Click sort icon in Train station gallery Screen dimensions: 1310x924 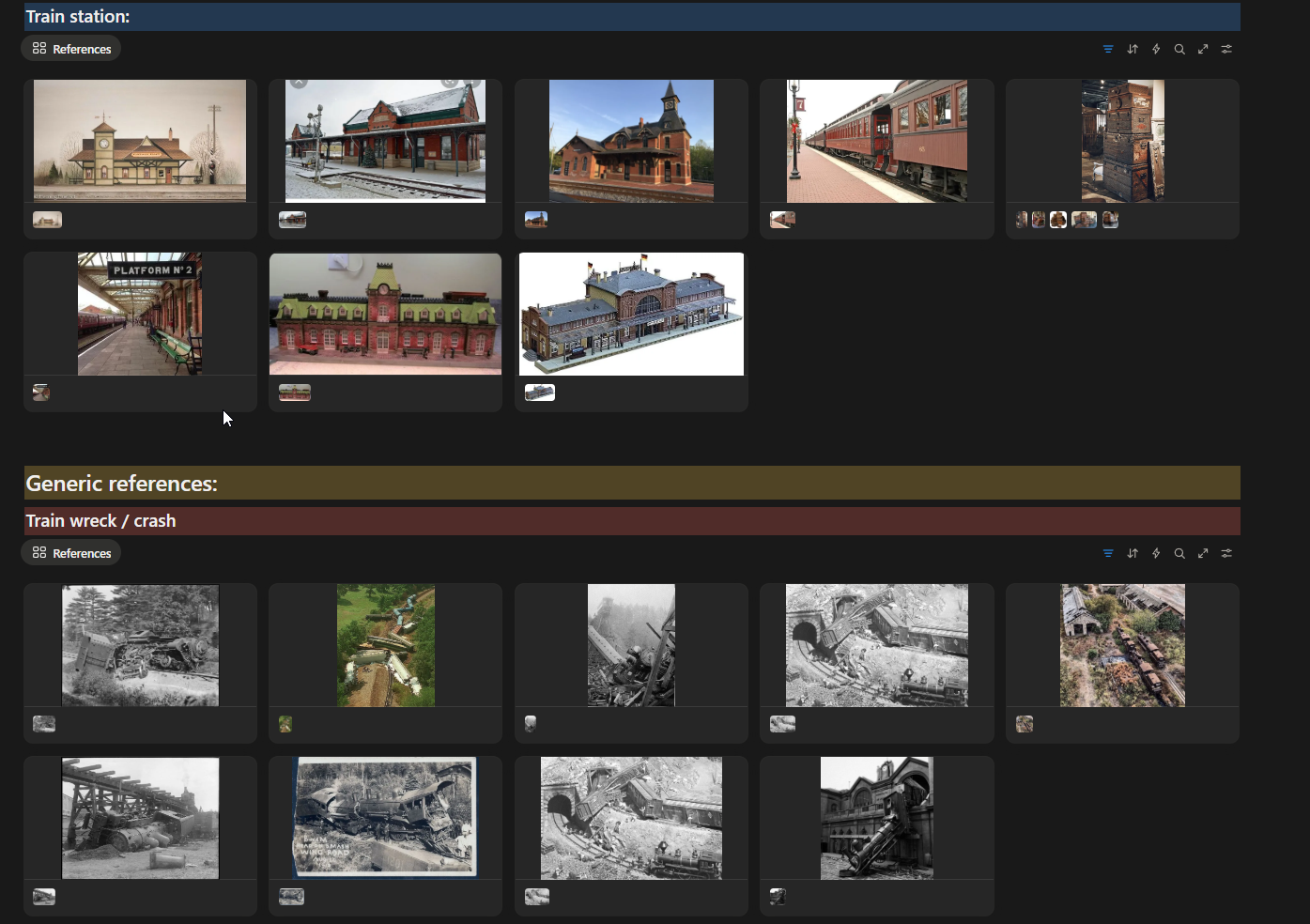click(x=1133, y=49)
